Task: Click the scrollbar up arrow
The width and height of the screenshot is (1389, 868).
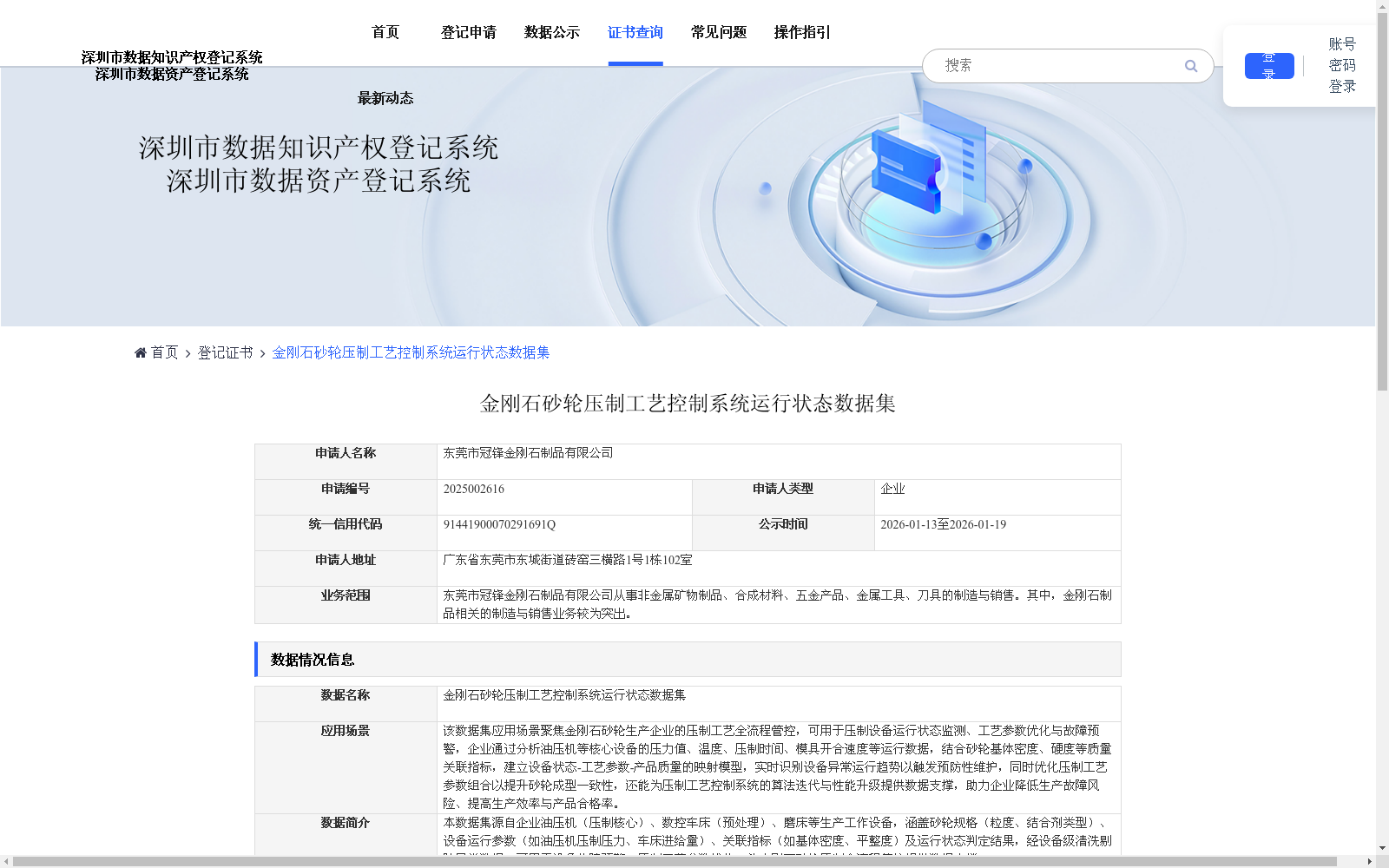Action: point(1382,7)
